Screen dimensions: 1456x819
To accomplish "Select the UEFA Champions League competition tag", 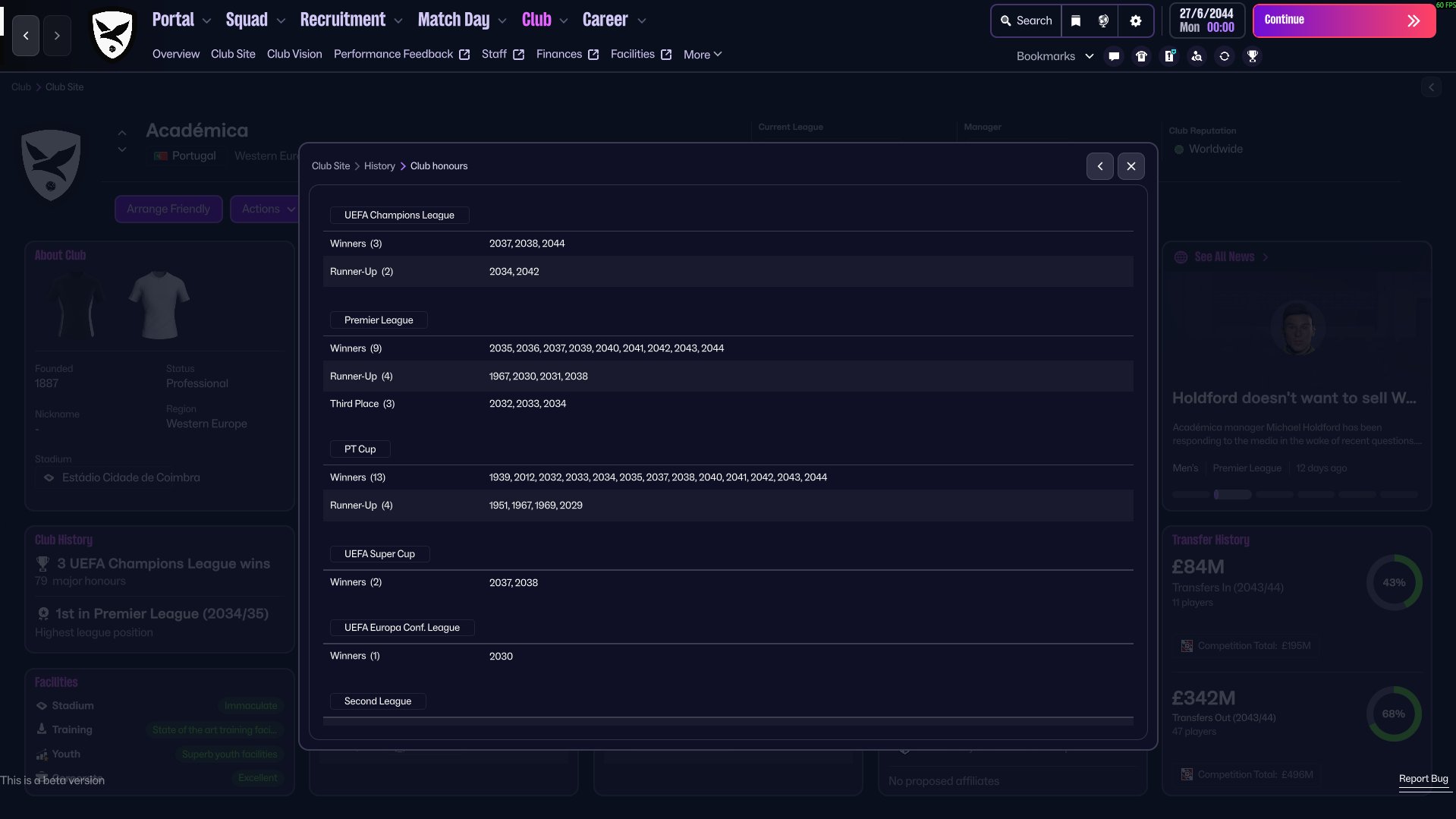I will (399, 216).
